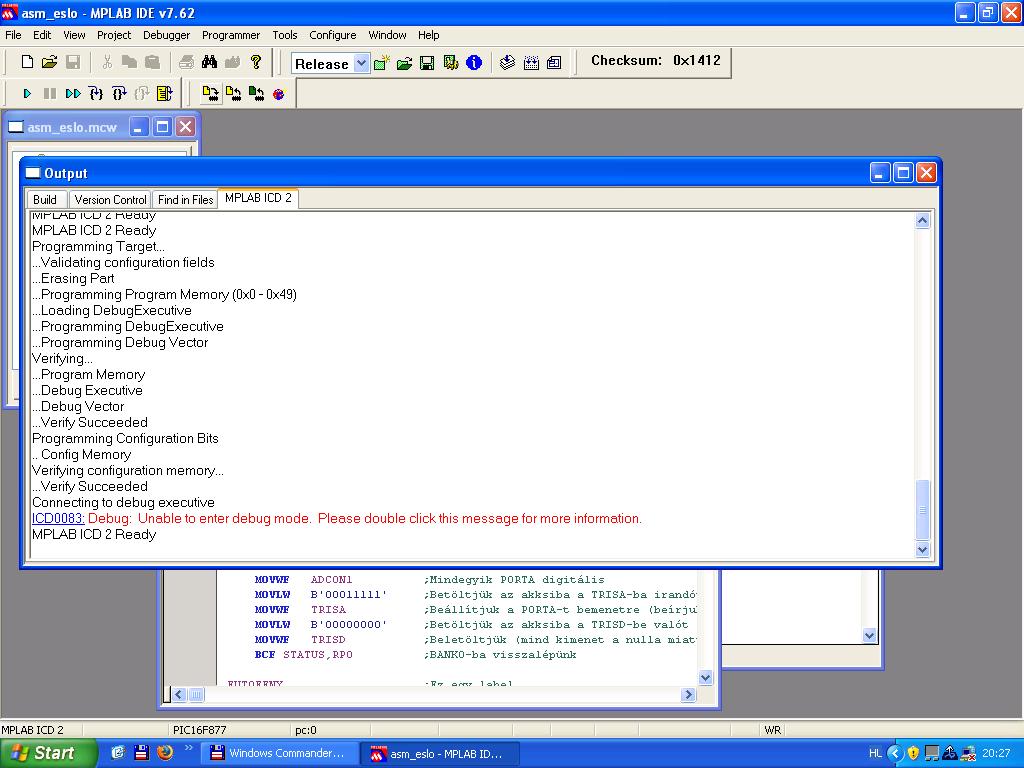Open the Edit menu

pos(42,35)
